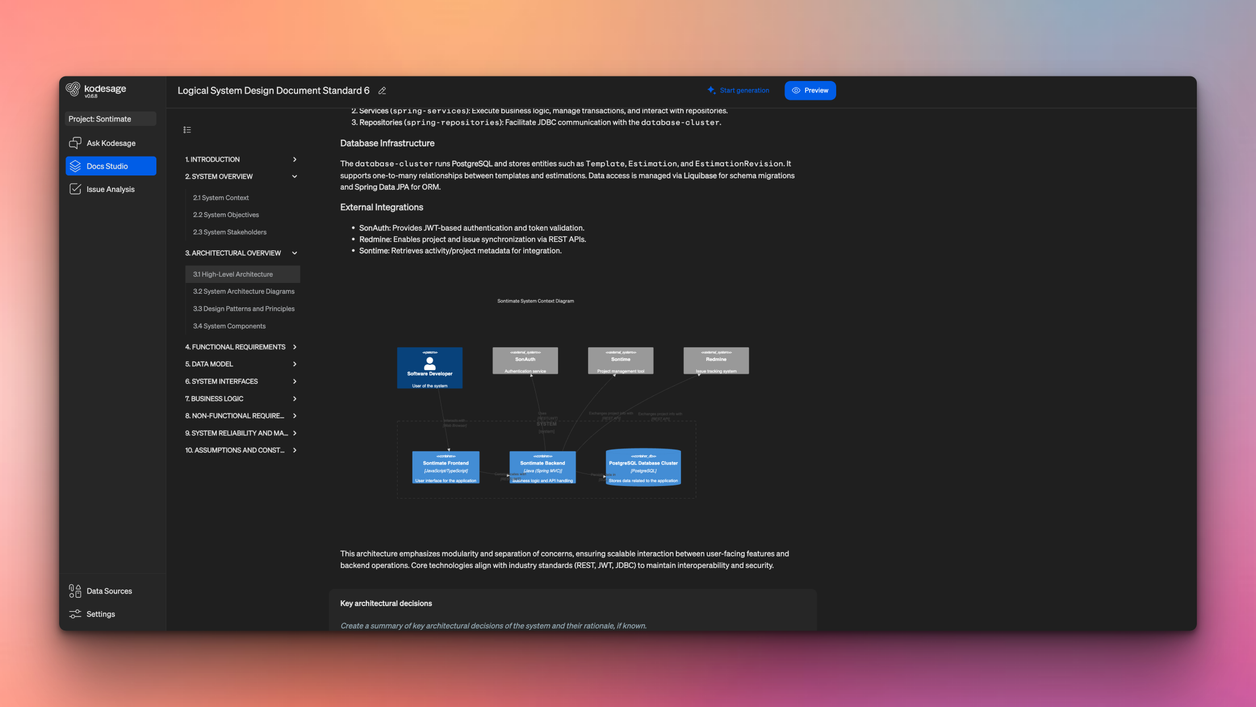This screenshot has width=1256, height=707.
Task: Collapse the 2. SYSTEM OVERVIEW section
Action: [x=294, y=176]
